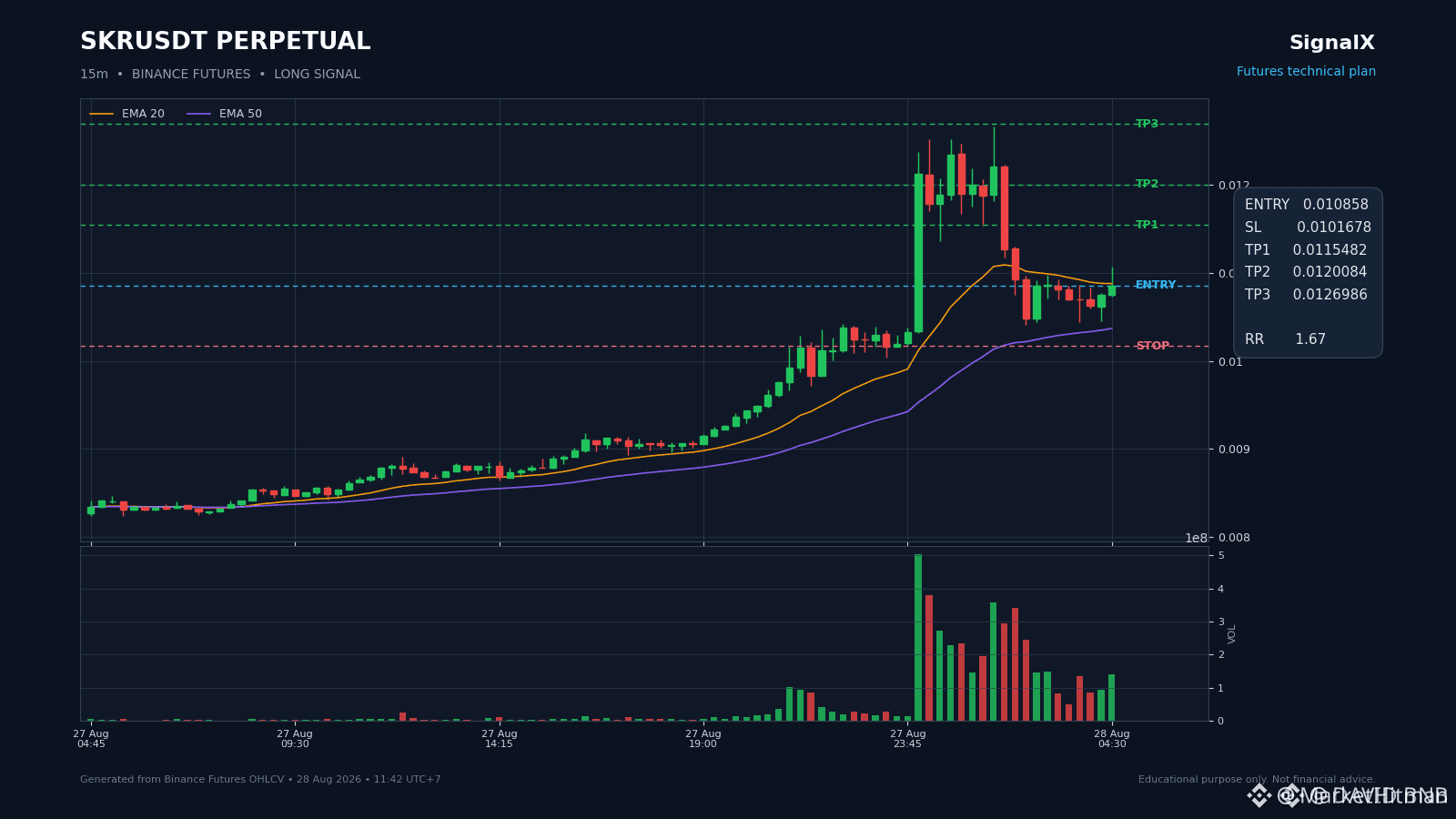Image resolution: width=1456 pixels, height=819 pixels.
Task: Click the blue ENTRY level label on chart
Action: pyautogui.click(x=1156, y=285)
